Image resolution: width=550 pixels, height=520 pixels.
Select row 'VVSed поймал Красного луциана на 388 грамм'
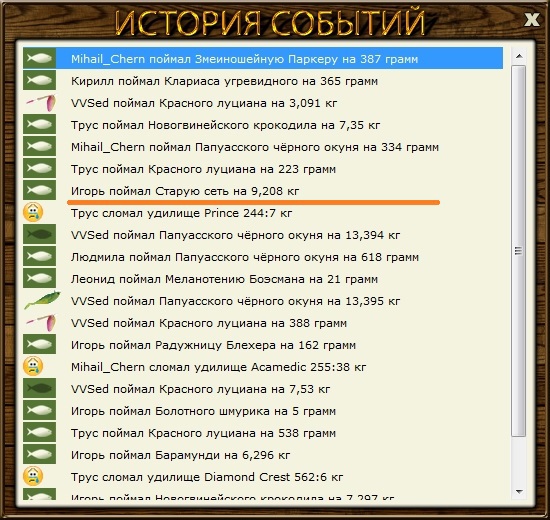coord(263,322)
